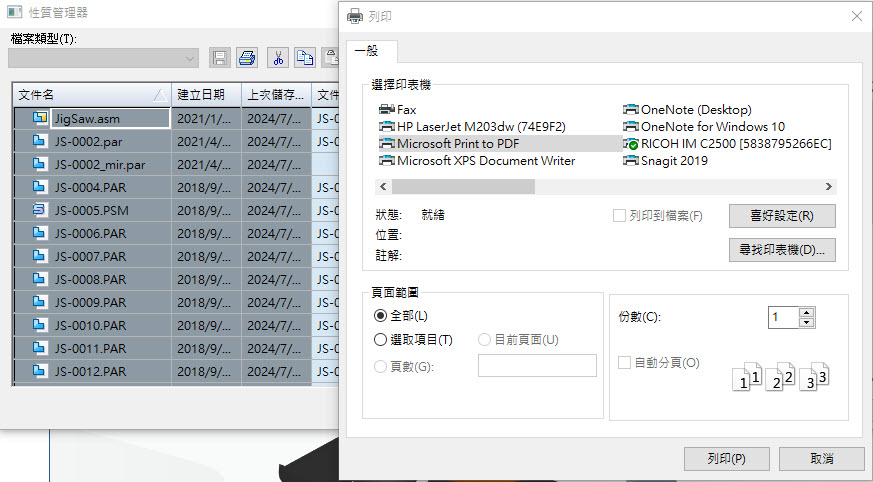Image resolution: width=873 pixels, height=482 pixels.
Task: Select the 頁數(G) radio button
Action: pyautogui.click(x=380, y=366)
